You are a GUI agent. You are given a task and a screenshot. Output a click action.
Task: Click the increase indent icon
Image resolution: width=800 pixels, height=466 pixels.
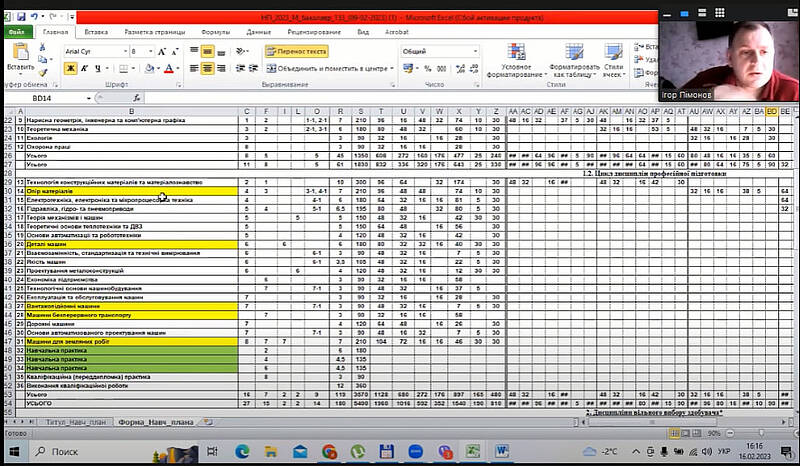click(x=253, y=68)
